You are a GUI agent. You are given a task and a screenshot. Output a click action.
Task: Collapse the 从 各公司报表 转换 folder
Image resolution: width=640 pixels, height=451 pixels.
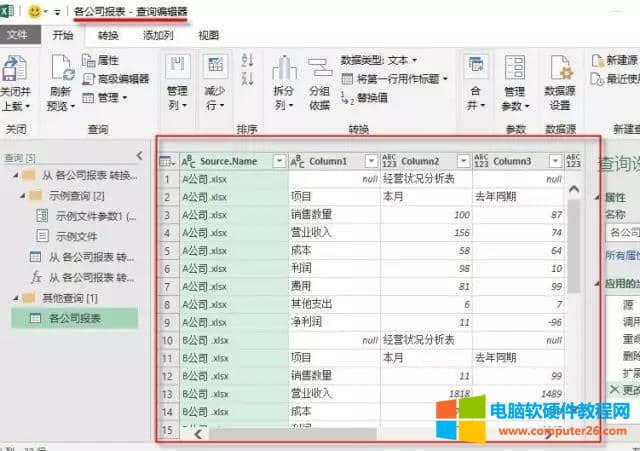16,176
